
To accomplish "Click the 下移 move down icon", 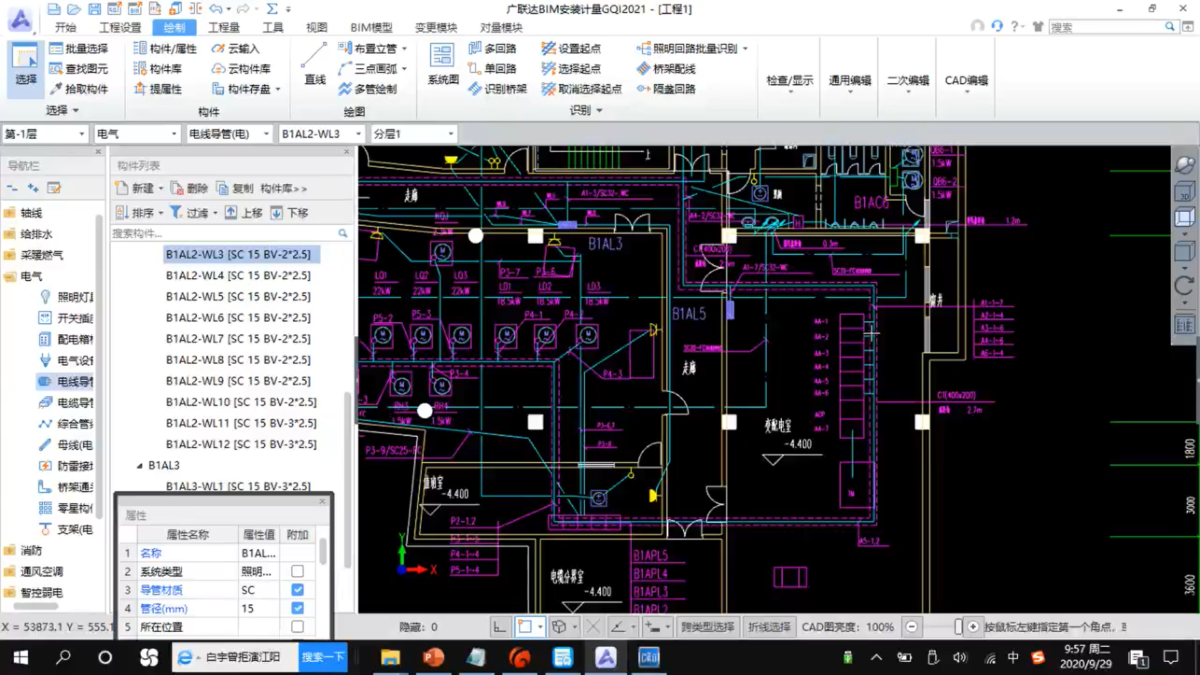I will (277, 213).
